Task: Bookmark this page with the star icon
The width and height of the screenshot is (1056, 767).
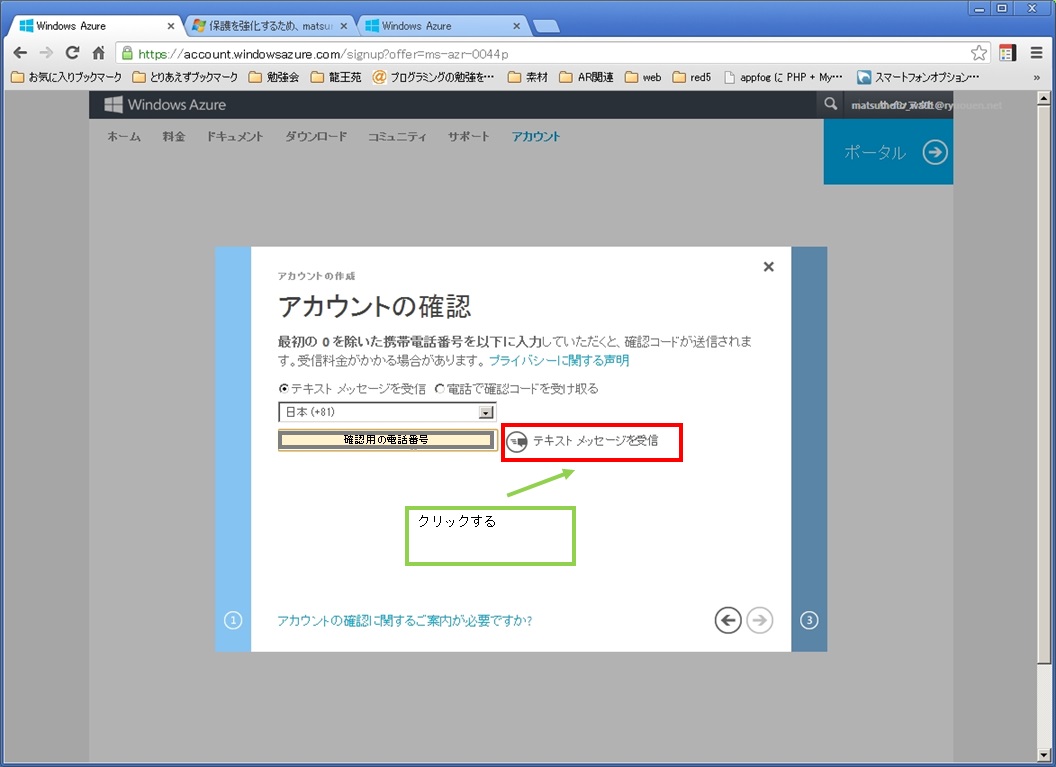Action: tap(979, 53)
